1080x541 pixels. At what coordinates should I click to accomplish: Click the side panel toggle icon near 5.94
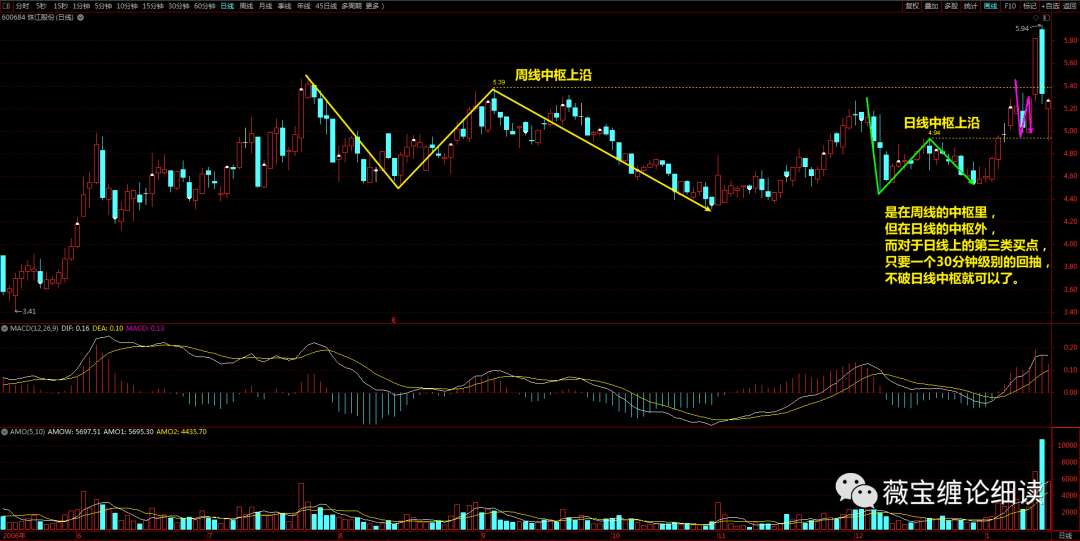point(1046,18)
